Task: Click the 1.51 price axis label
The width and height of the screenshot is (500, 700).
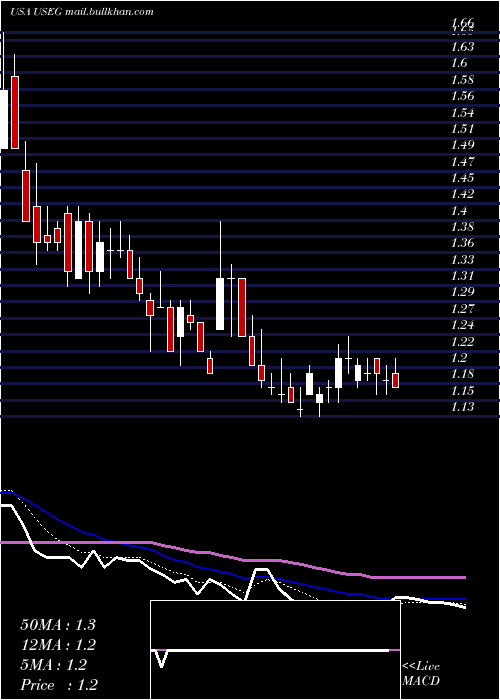Action: 462,128
